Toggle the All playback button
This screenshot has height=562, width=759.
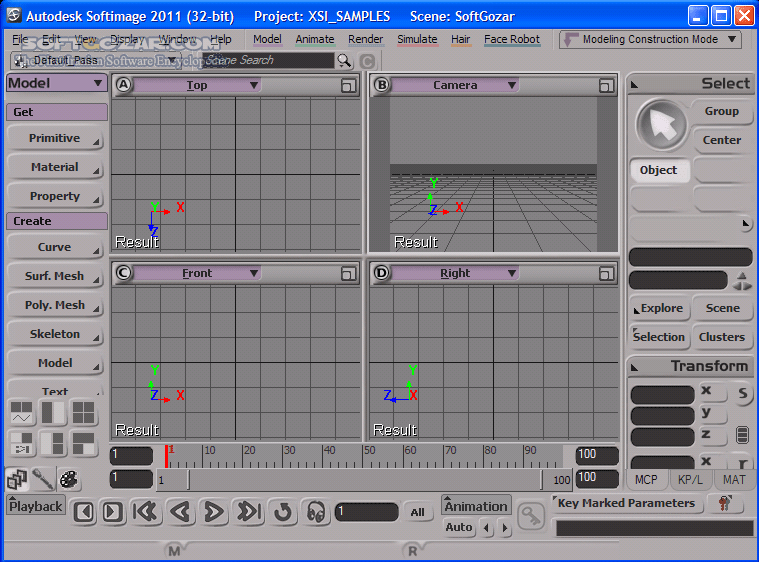click(x=417, y=512)
